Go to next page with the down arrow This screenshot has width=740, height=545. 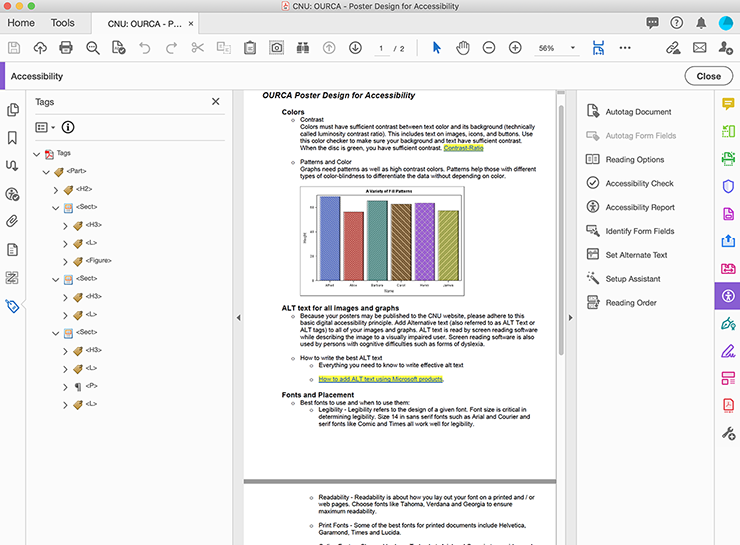point(355,47)
